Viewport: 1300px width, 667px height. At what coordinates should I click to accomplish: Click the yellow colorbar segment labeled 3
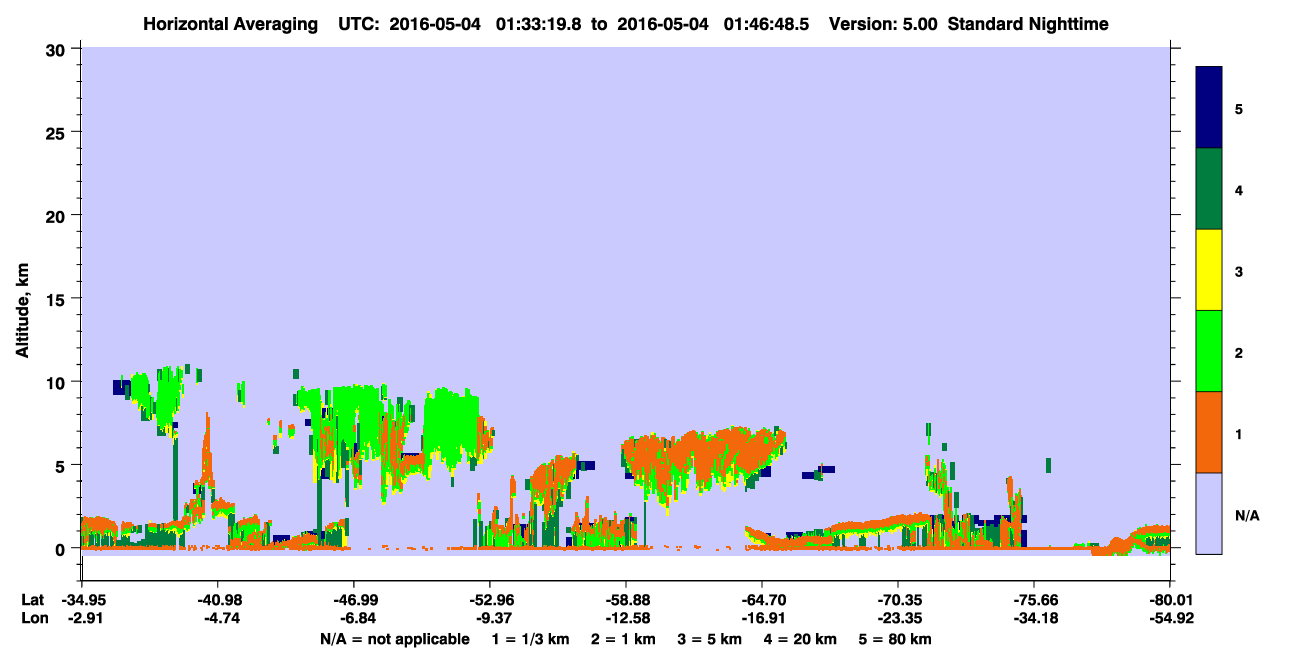pyautogui.click(x=1209, y=270)
